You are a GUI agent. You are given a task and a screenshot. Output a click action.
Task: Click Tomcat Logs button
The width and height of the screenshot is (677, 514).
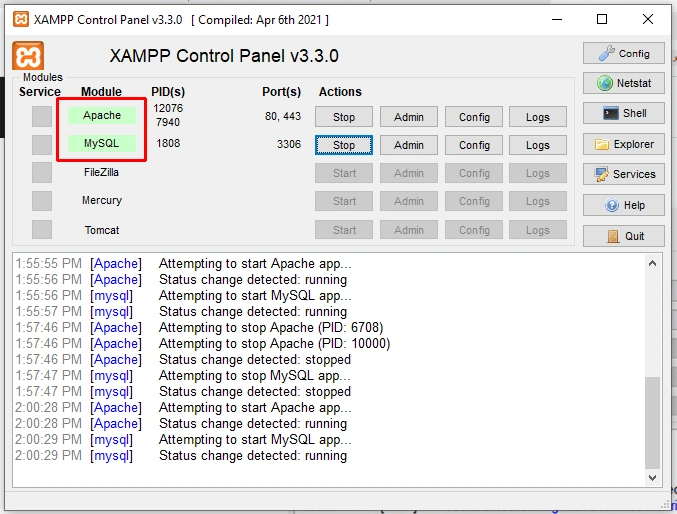(538, 230)
